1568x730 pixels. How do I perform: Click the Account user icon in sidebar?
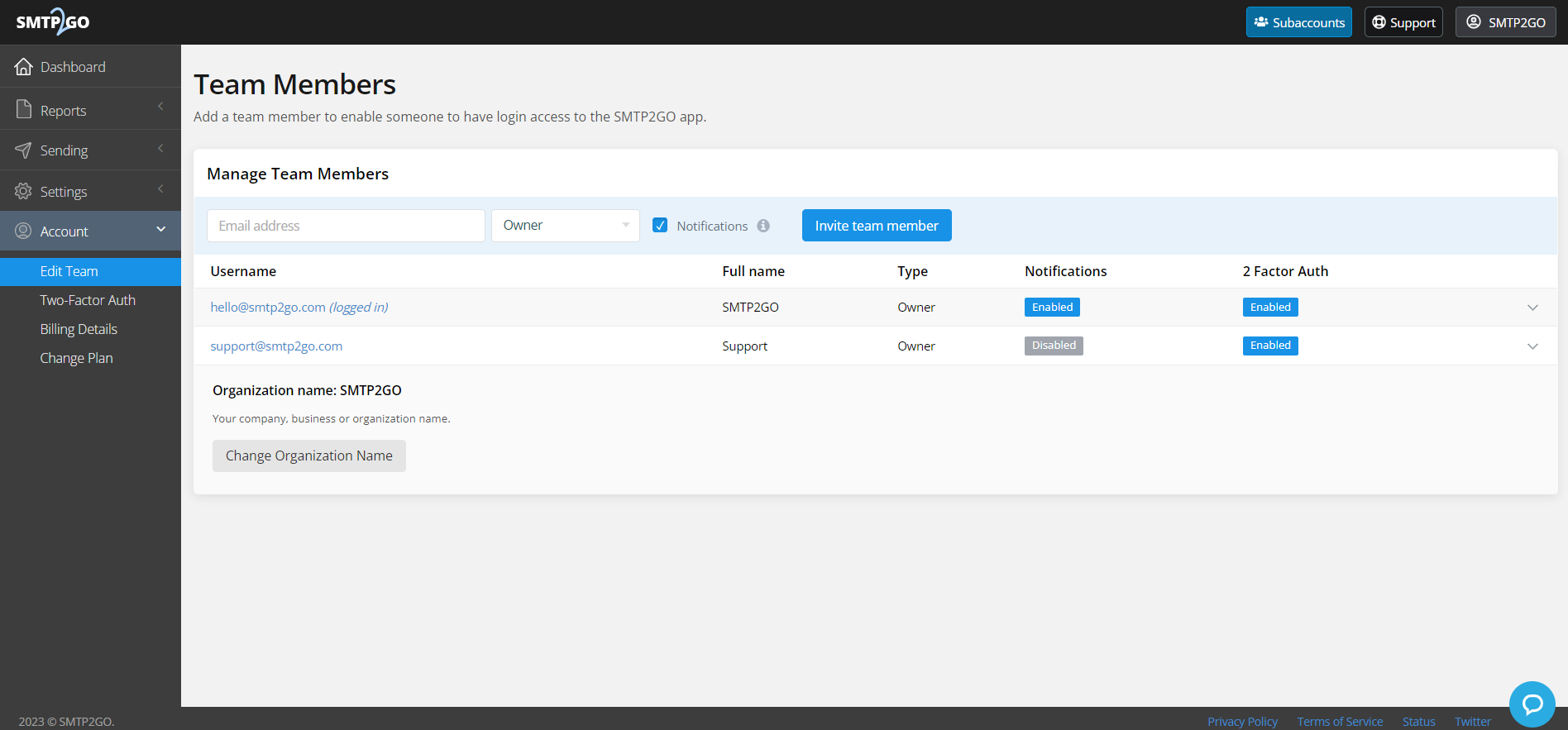tap(23, 231)
